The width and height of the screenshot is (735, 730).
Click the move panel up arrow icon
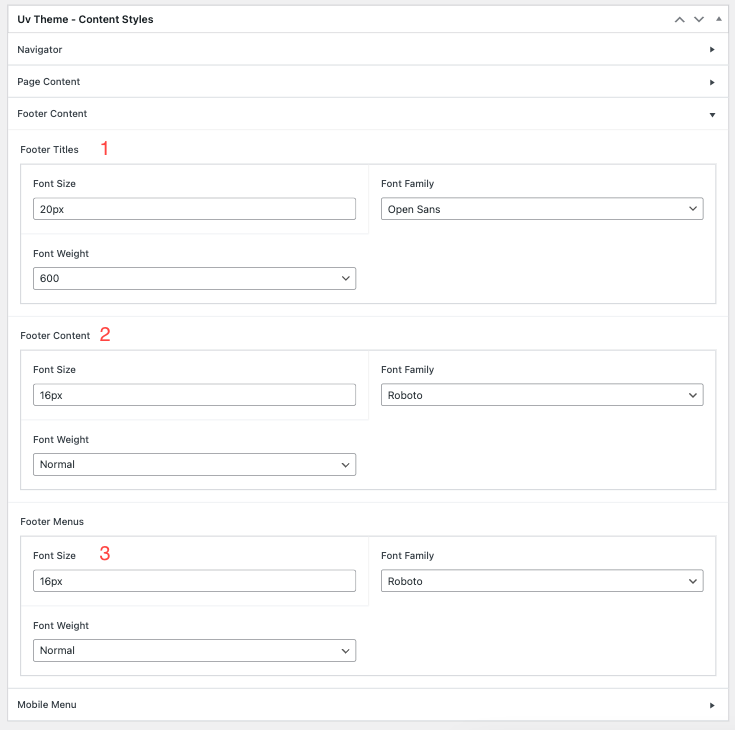(680, 19)
